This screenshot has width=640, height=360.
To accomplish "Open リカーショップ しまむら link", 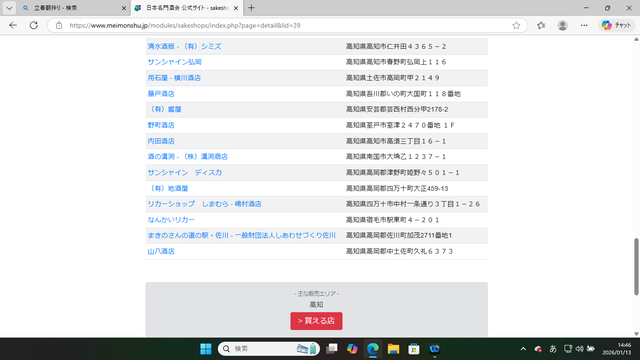I will pyautogui.click(x=204, y=204).
